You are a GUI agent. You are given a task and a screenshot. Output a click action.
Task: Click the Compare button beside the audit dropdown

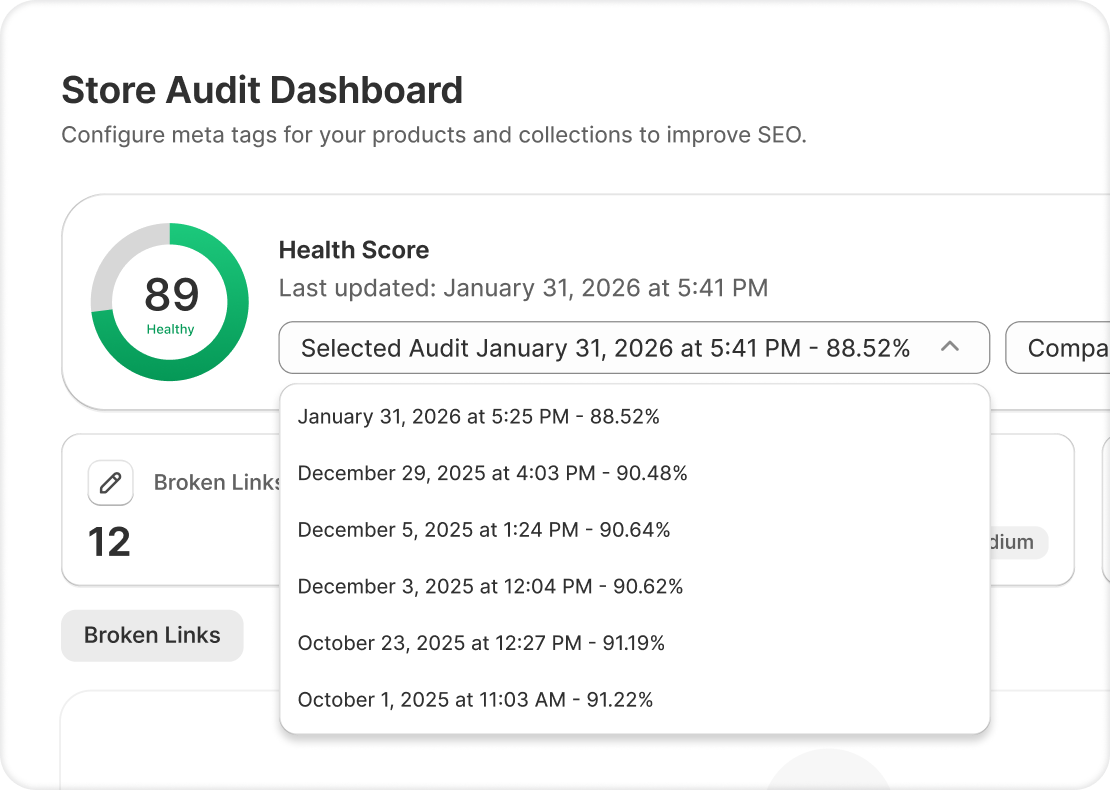[1060, 348]
